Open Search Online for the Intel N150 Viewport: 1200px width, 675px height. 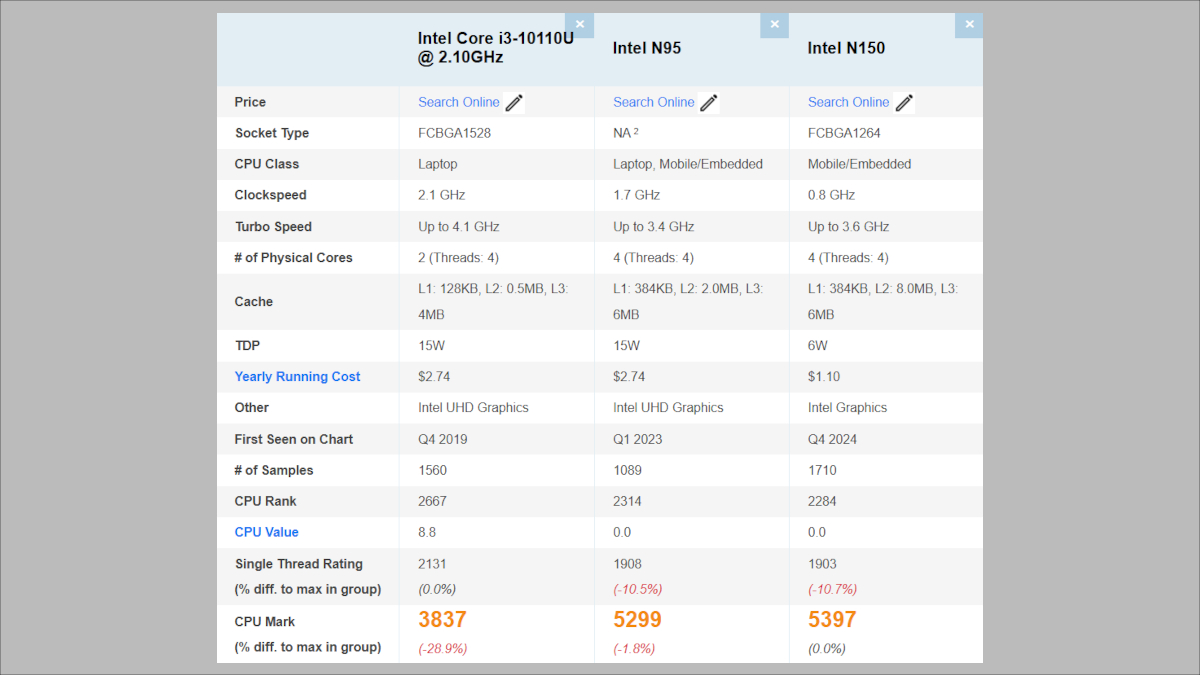point(848,101)
